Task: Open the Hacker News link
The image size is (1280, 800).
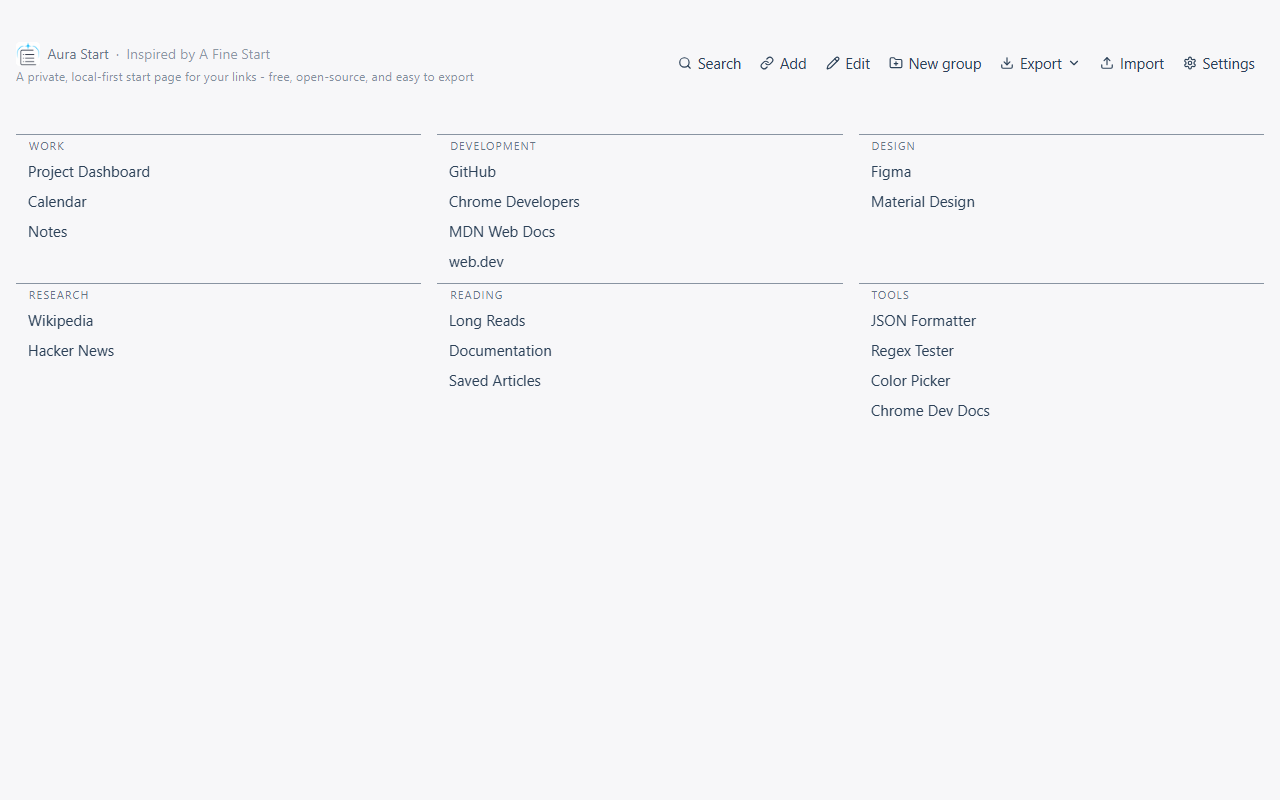Action: click(x=71, y=351)
